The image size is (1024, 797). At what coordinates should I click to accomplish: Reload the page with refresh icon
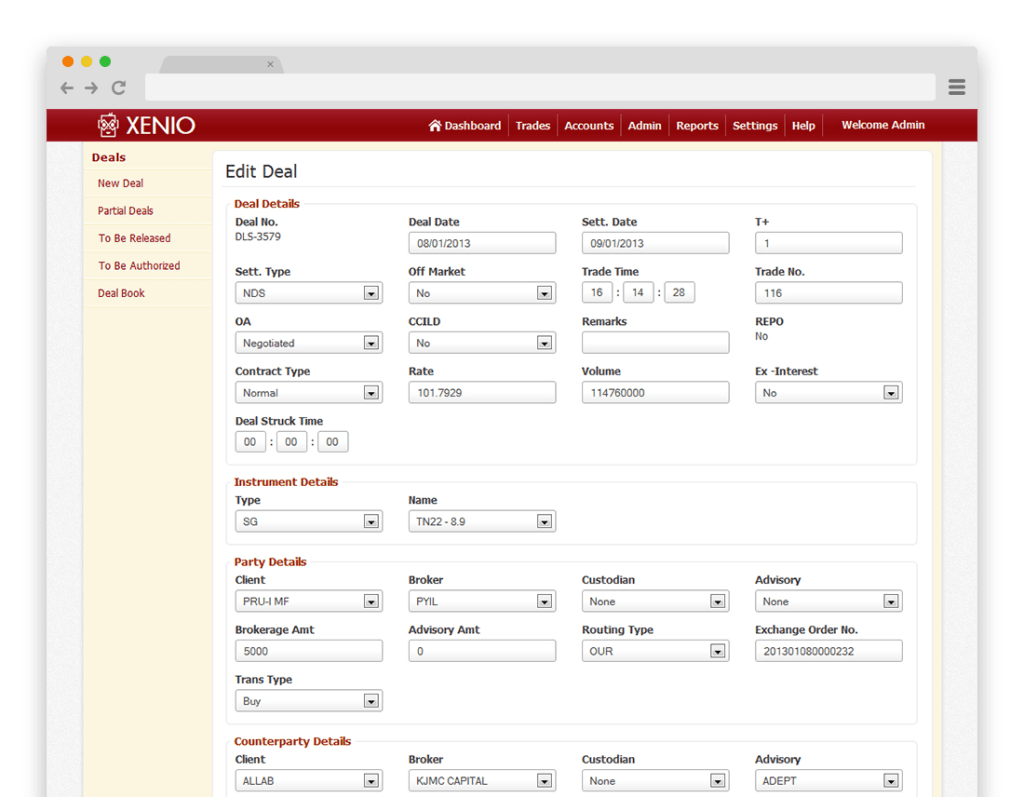[118, 88]
